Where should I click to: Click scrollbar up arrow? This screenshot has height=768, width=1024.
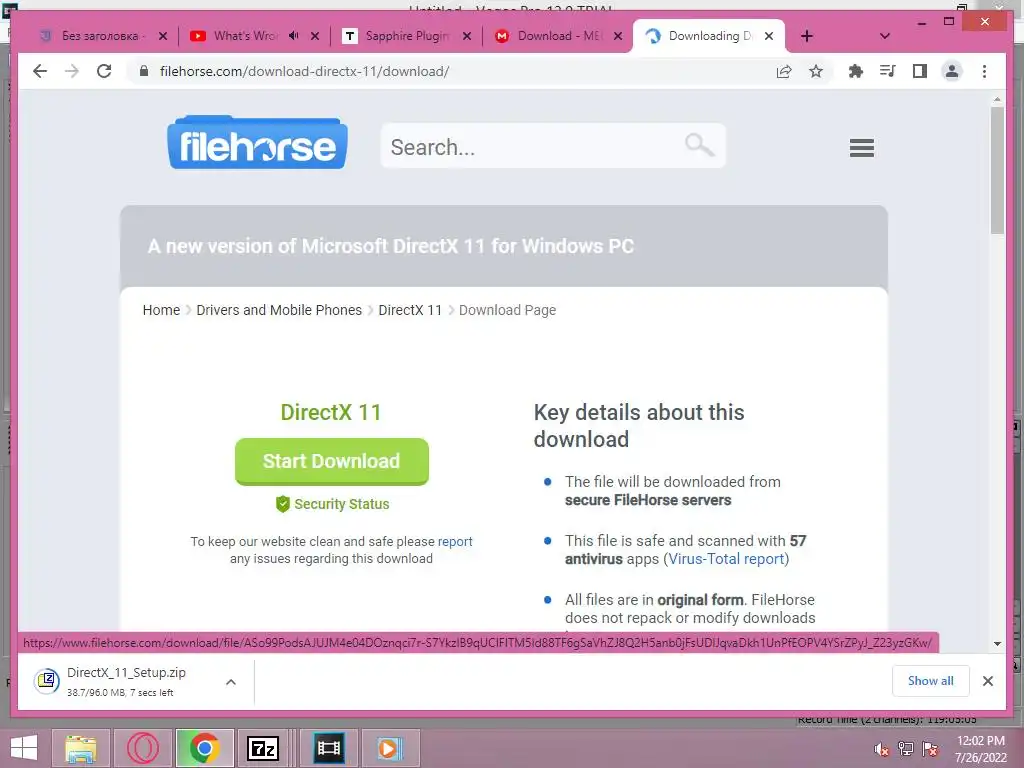pyautogui.click(x=997, y=99)
